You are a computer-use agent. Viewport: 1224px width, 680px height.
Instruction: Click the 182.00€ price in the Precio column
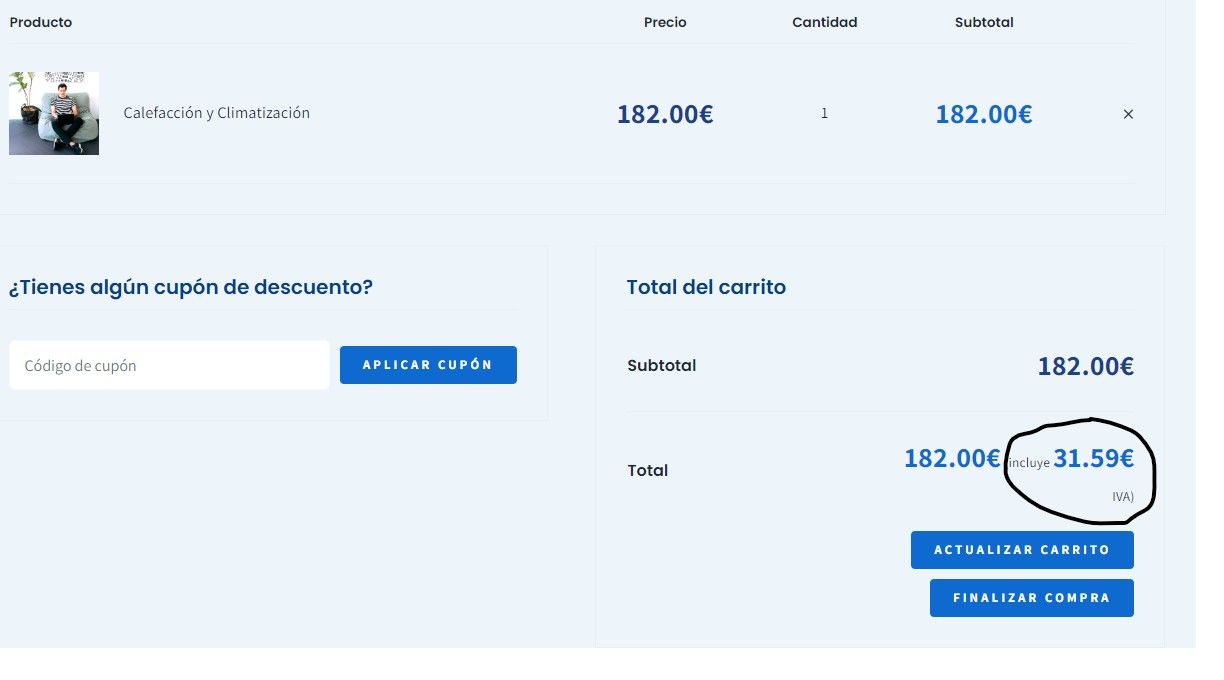(x=665, y=114)
